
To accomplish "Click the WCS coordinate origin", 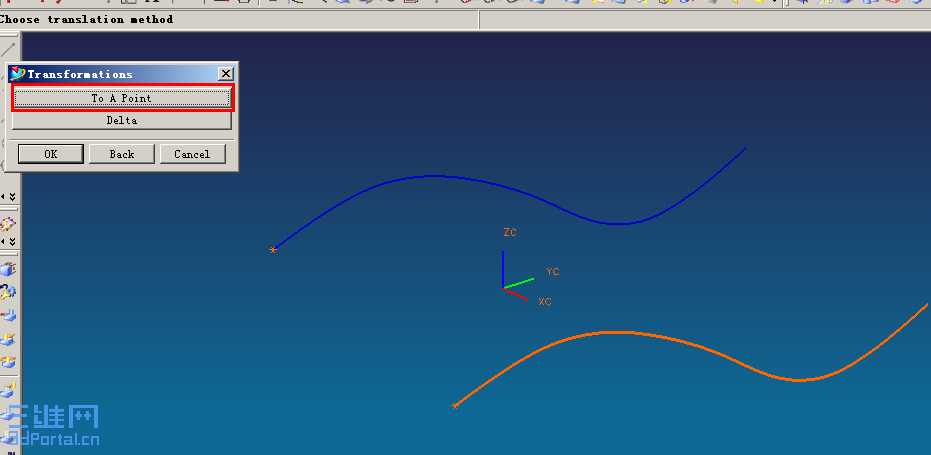I will [x=504, y=289].
